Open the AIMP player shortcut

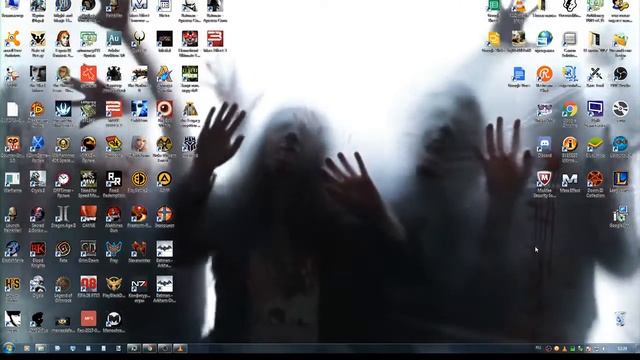164,179
